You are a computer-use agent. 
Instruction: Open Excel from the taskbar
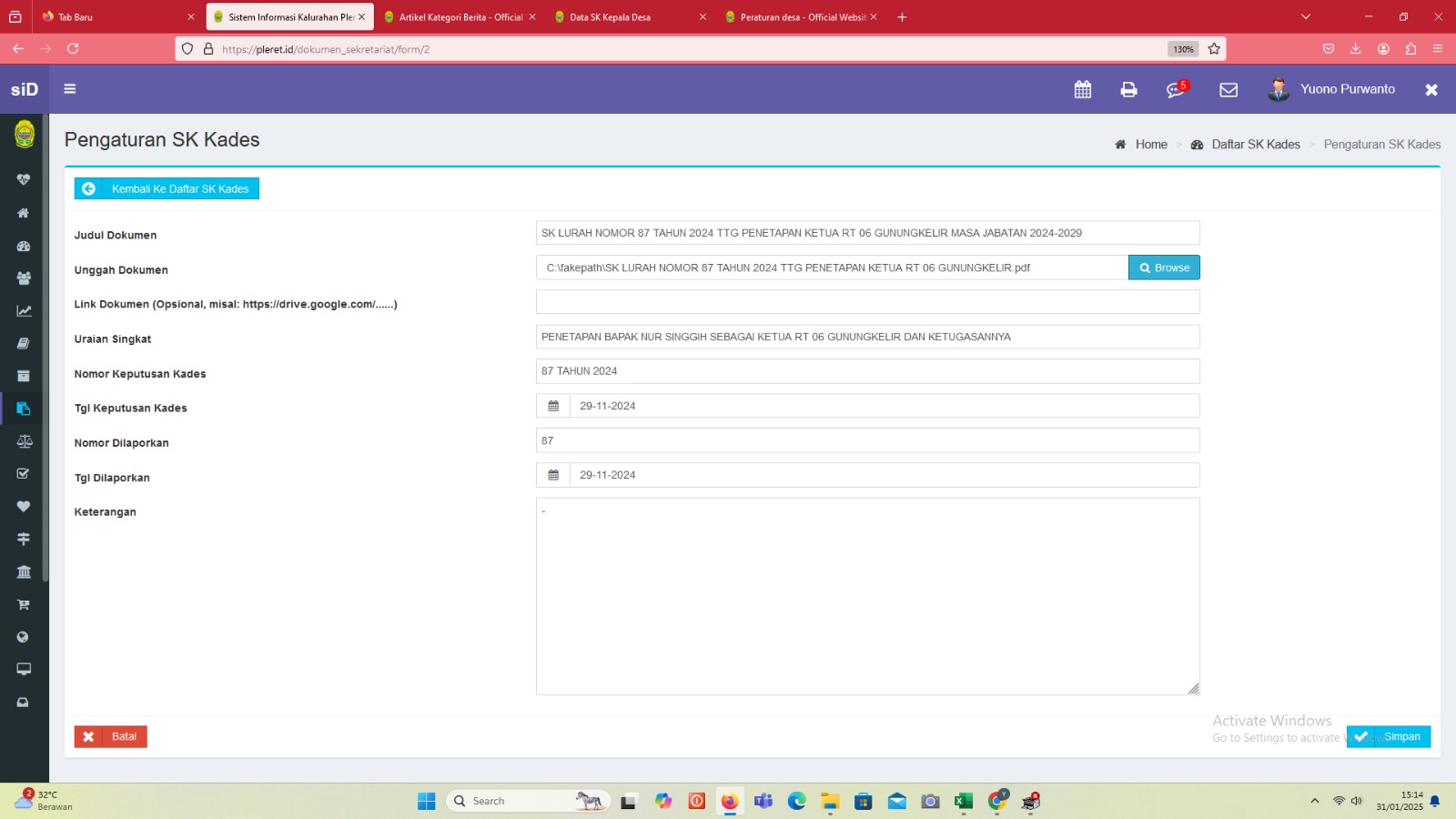pyautogui.click(x=964, y=801)
